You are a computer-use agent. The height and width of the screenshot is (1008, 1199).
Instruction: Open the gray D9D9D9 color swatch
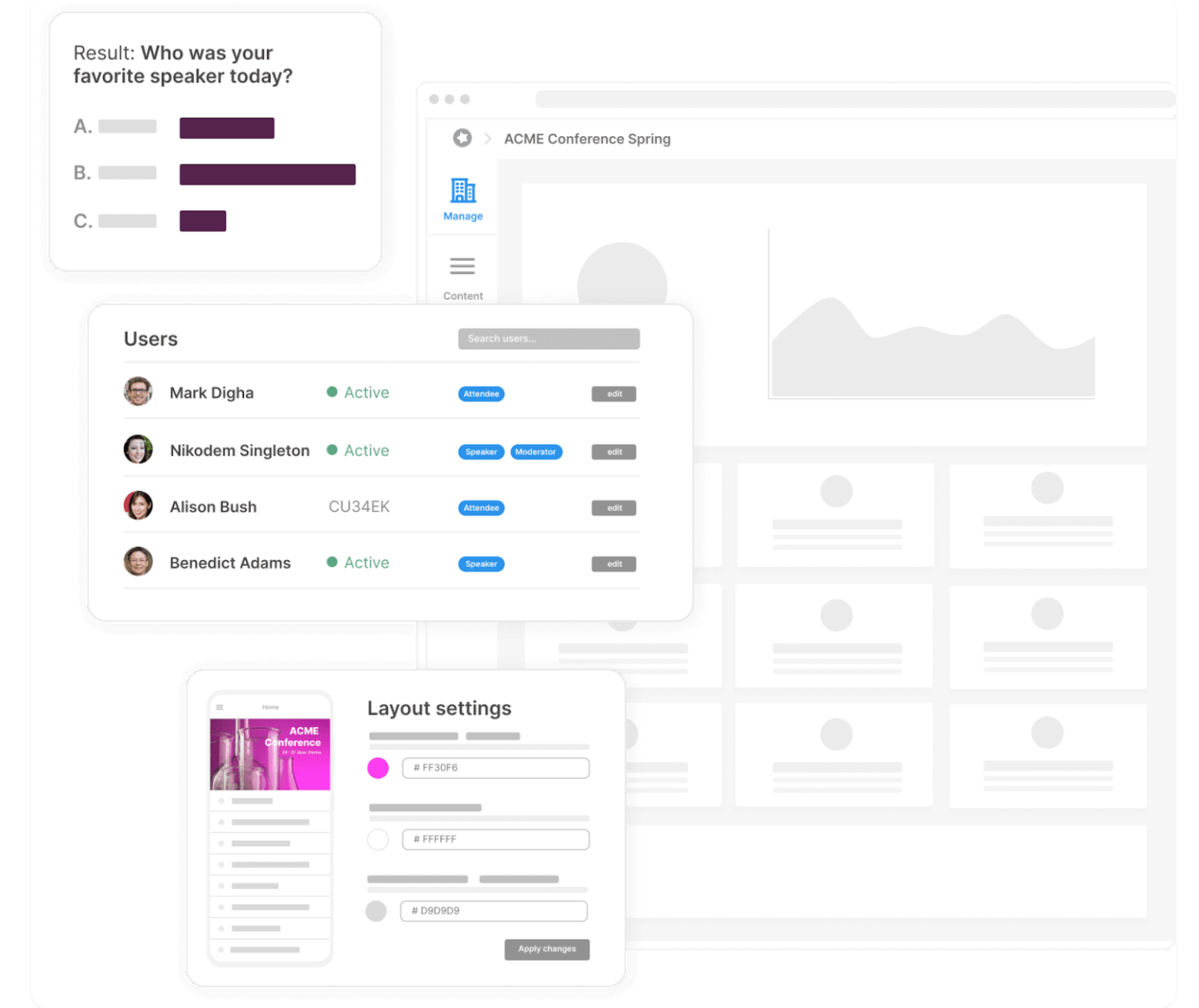point(376,911)
